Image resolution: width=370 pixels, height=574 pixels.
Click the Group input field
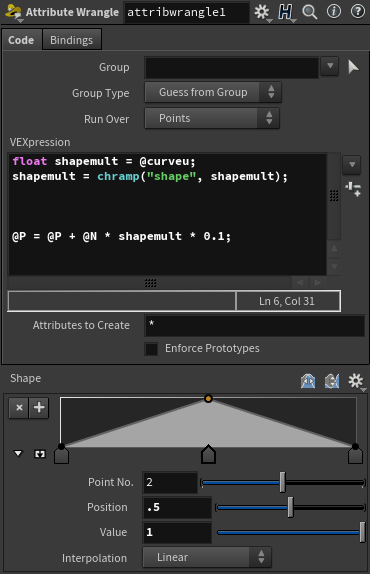[232, 67]
